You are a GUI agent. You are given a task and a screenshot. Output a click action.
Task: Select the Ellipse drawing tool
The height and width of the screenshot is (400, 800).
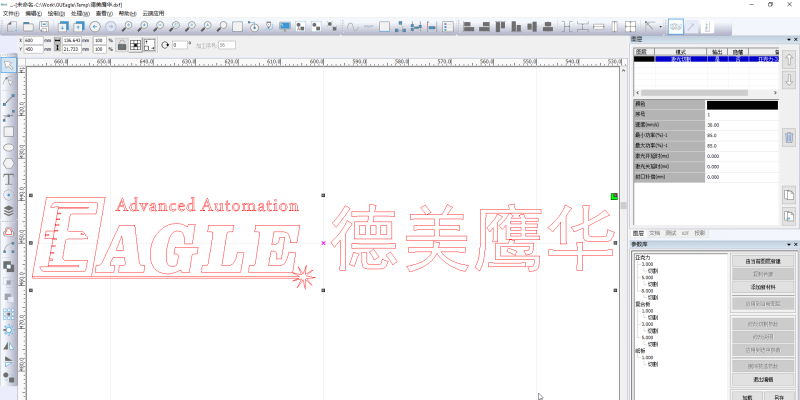pyautogui.click(x=9, y=147)
